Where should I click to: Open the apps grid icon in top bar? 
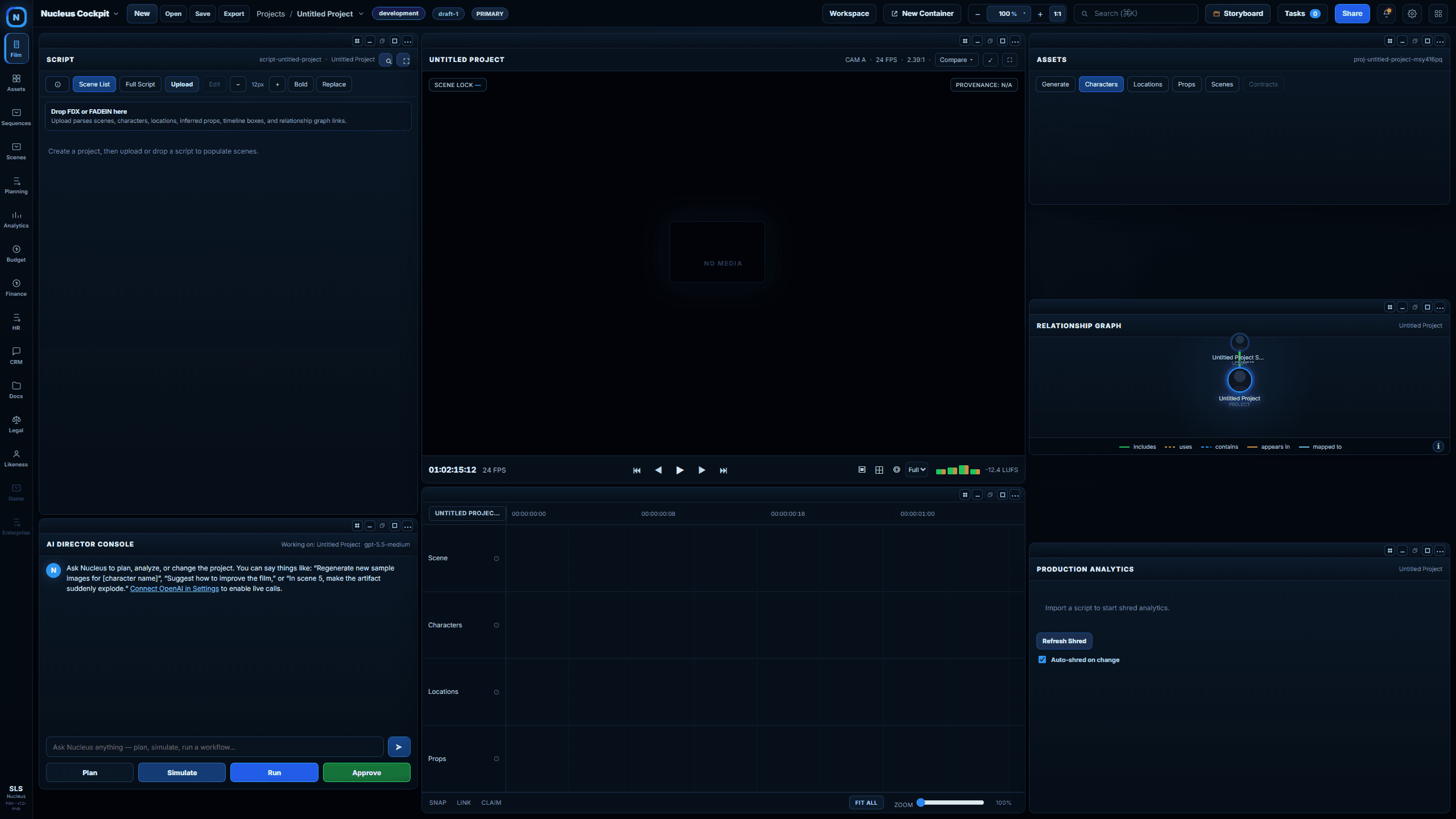click(1438, 14)
